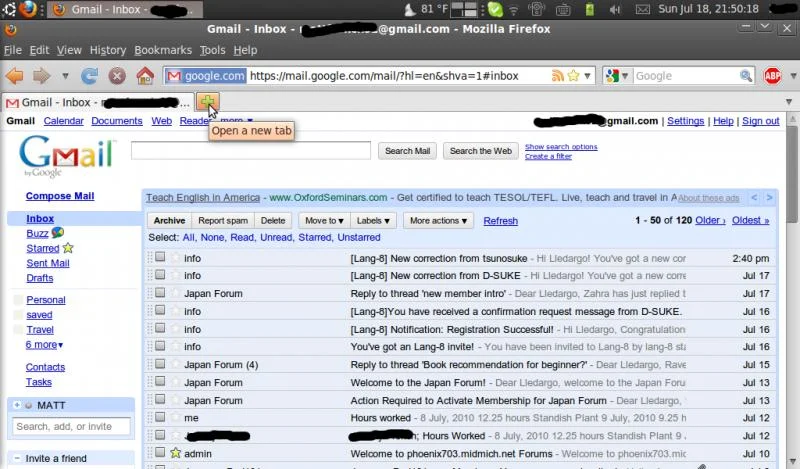800x469 pixels.
Task: Click the previous ad arrow in ad banner
Action: point(754,198)
